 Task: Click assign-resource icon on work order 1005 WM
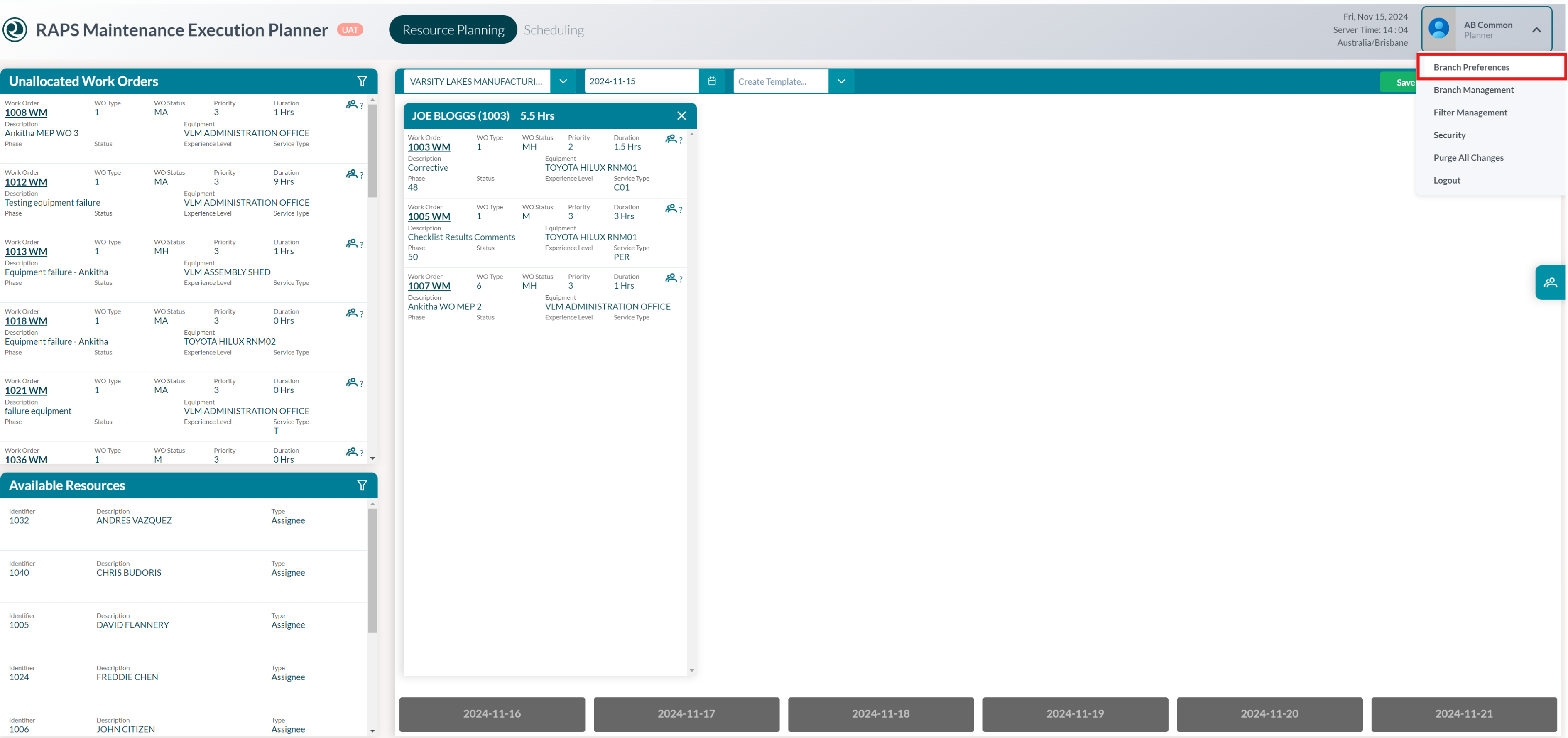coord(671,208)
